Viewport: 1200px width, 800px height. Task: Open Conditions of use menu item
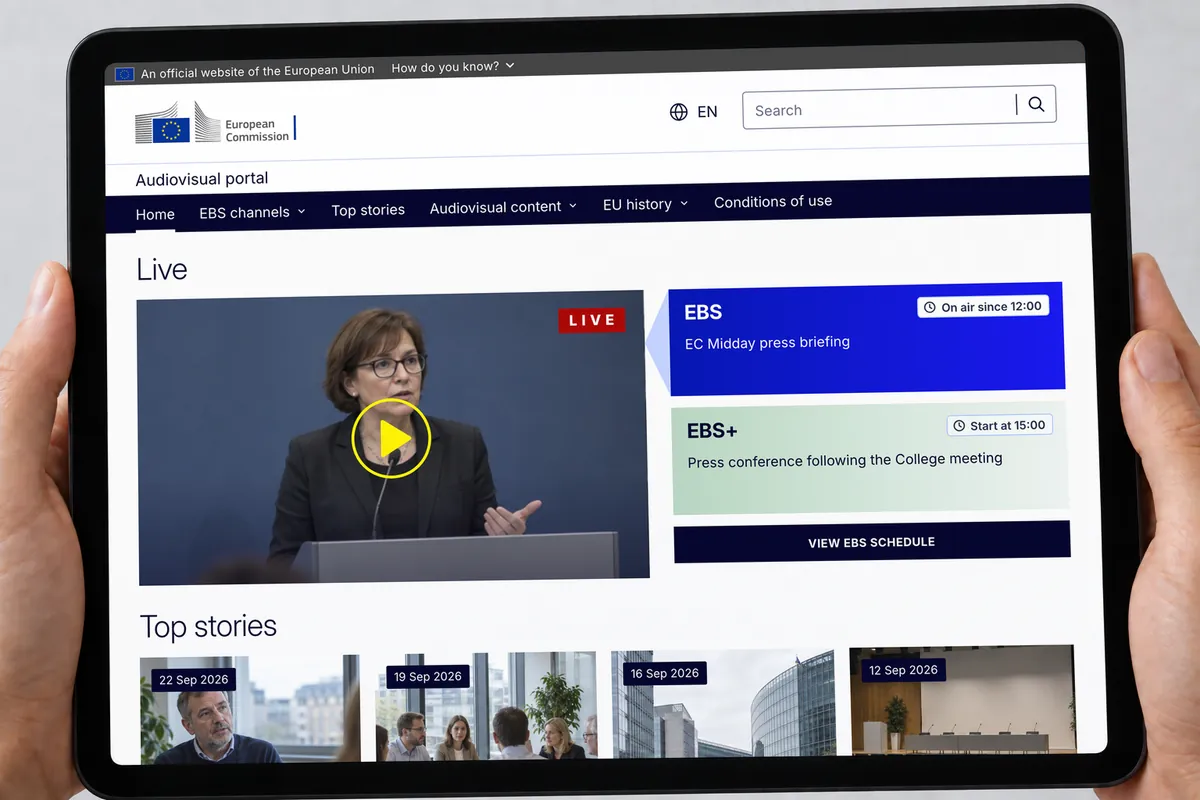coord(773,201)
